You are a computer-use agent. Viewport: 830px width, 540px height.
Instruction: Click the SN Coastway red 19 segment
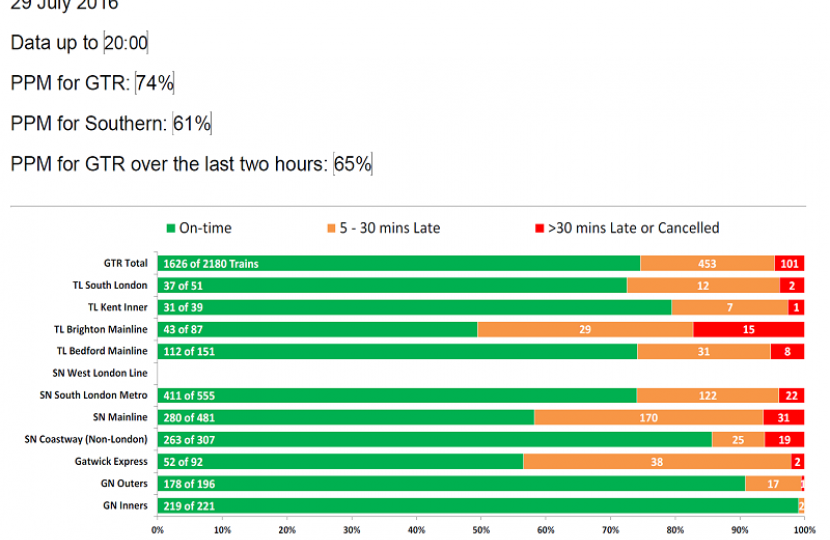coord(784,440)
